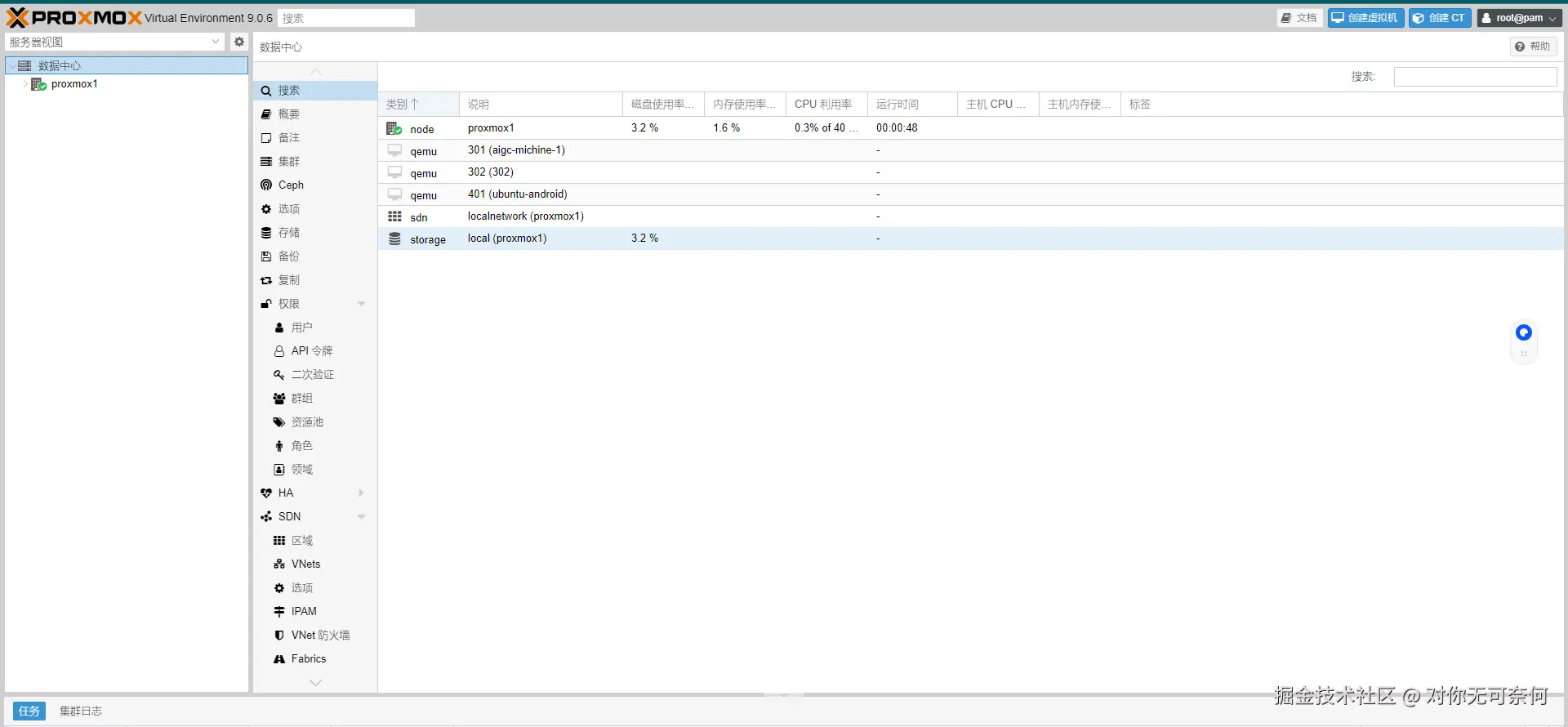Viewport: 1568px width, 727px height.
Task: Open 复制 replication menu item
Action: 315,280
